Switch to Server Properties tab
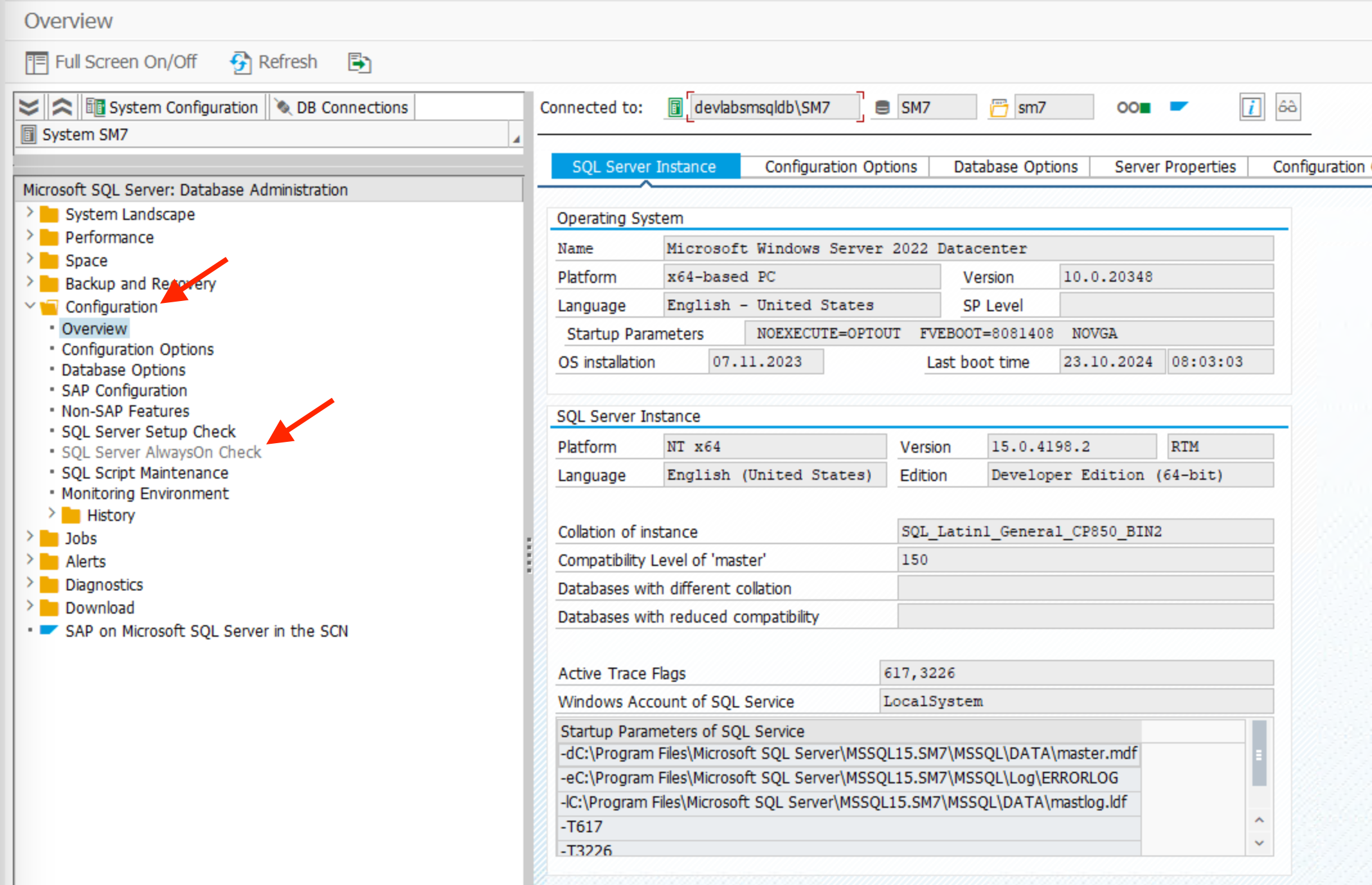Screen dimensions: 1372x885 click(x=1175, y=167)
